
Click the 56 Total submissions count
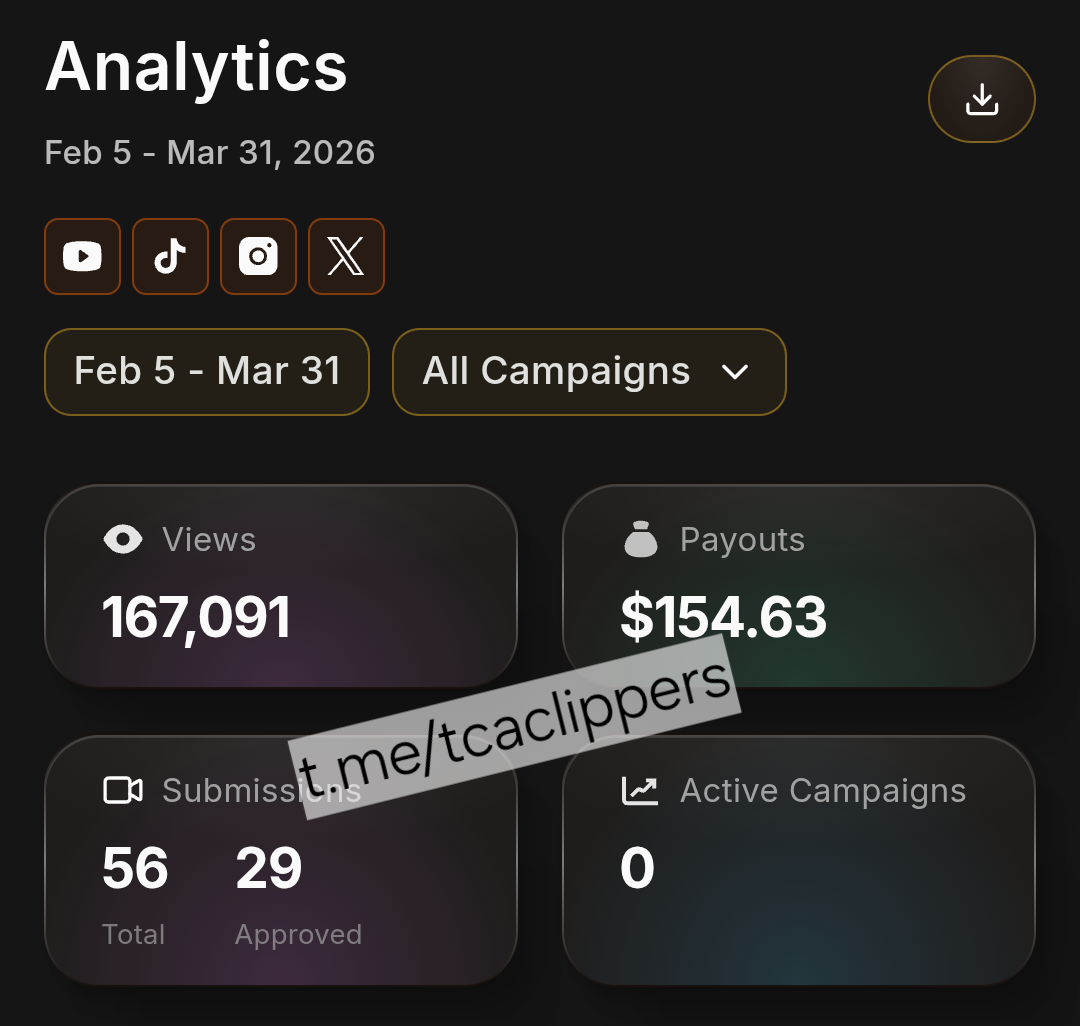click(135, 868)
